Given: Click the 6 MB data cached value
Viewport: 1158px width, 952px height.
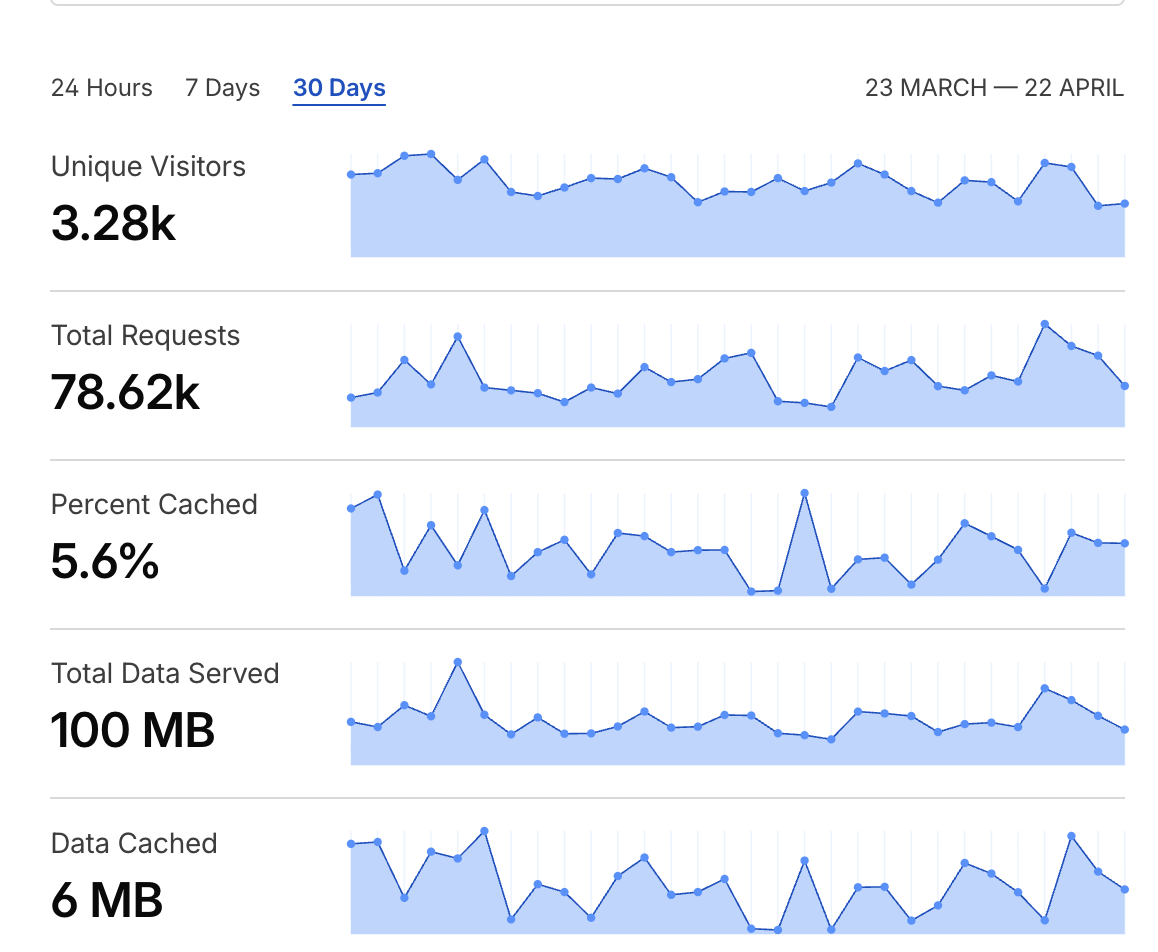Looking at the screenshot, I should [106, 900].
